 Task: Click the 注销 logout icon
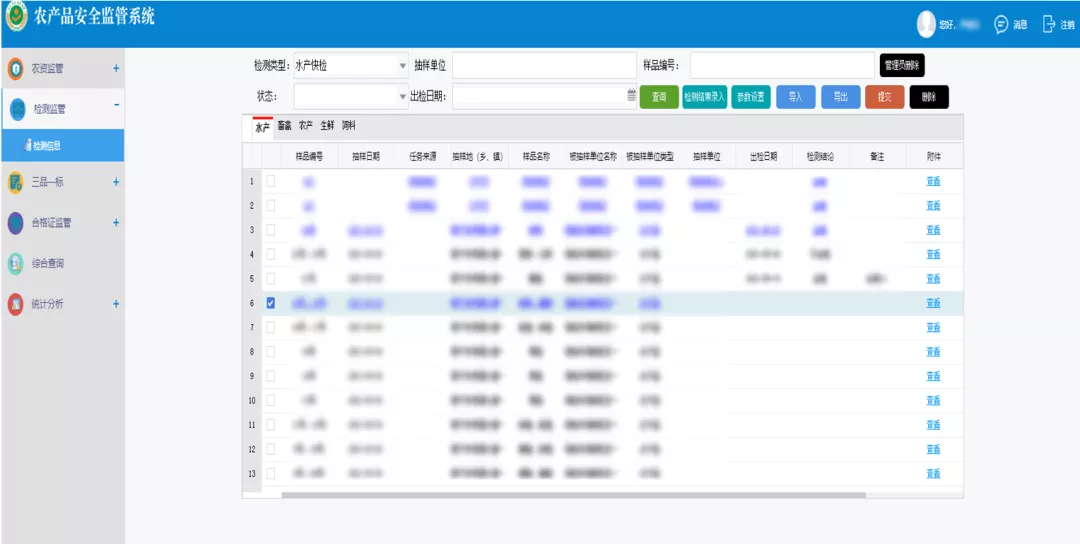[x=1049, y=25]
